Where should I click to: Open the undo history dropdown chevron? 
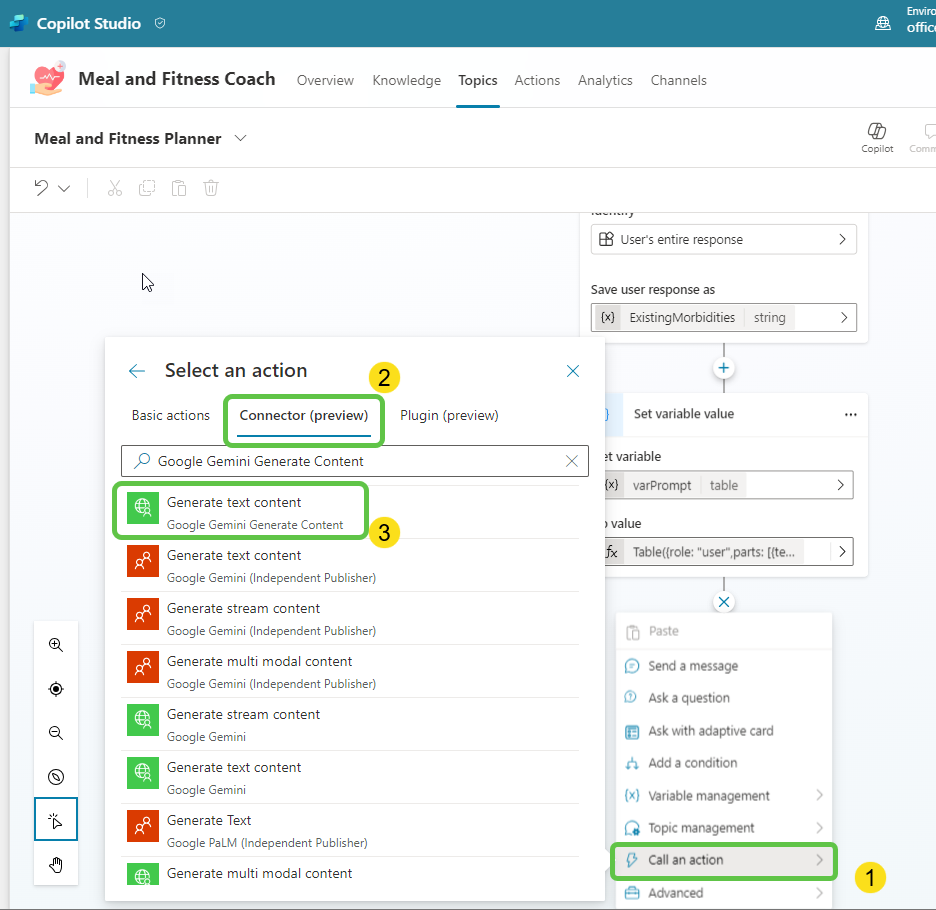click(64, 188)
